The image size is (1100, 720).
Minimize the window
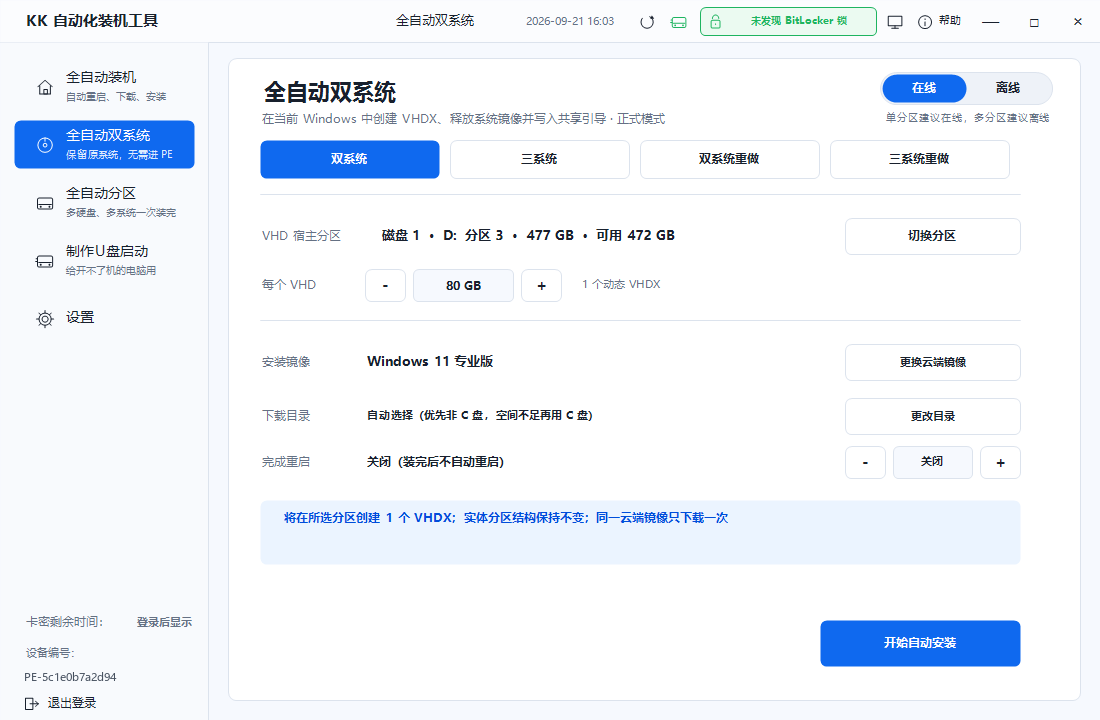click(x=990, y=22)
